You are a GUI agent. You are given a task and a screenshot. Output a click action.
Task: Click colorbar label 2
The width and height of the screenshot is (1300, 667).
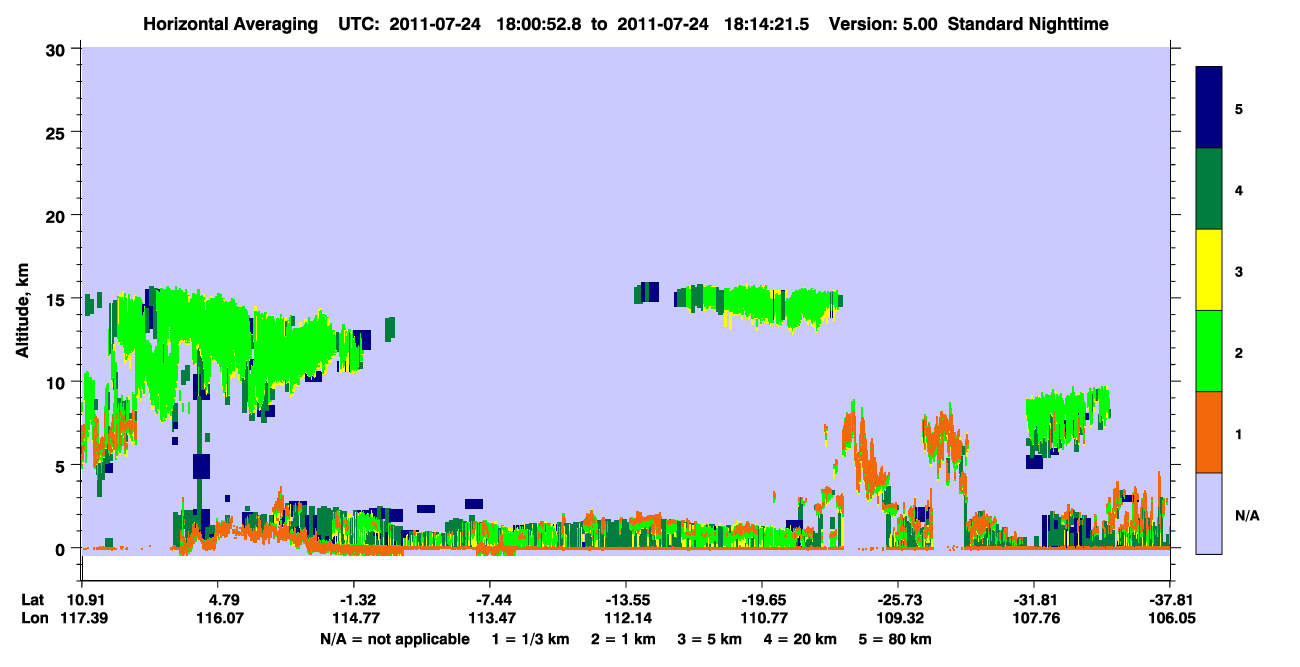pyautogui.click(x=1239, y=351)
